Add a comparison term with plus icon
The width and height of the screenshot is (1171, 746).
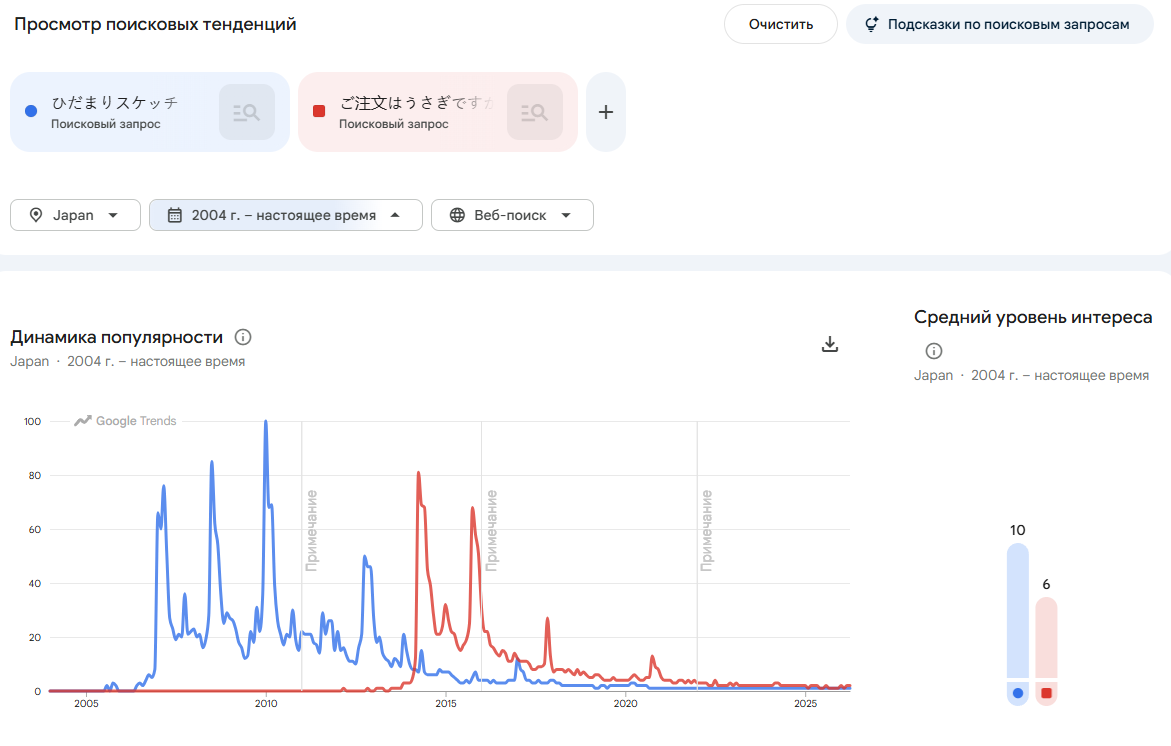pos(606,112)
